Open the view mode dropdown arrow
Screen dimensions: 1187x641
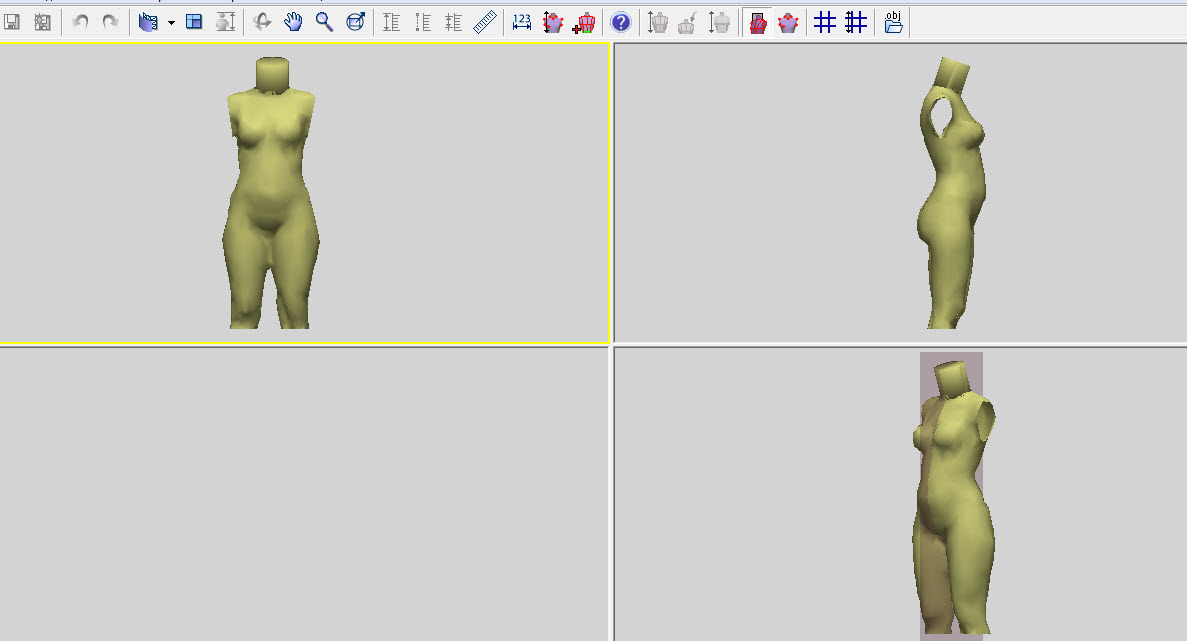tap(171, 22)
